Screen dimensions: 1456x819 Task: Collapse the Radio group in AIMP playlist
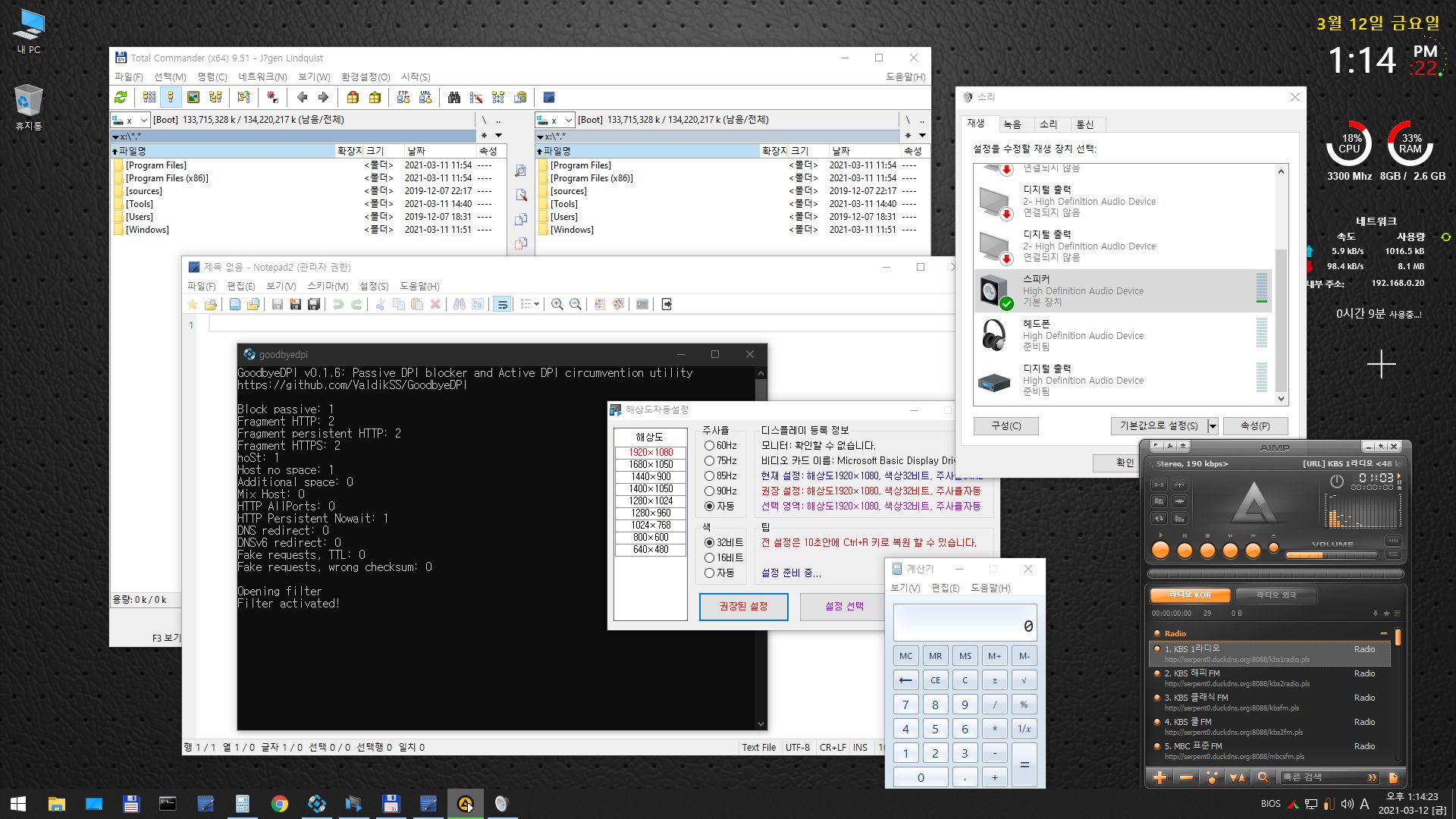[x=1384, y=634]
